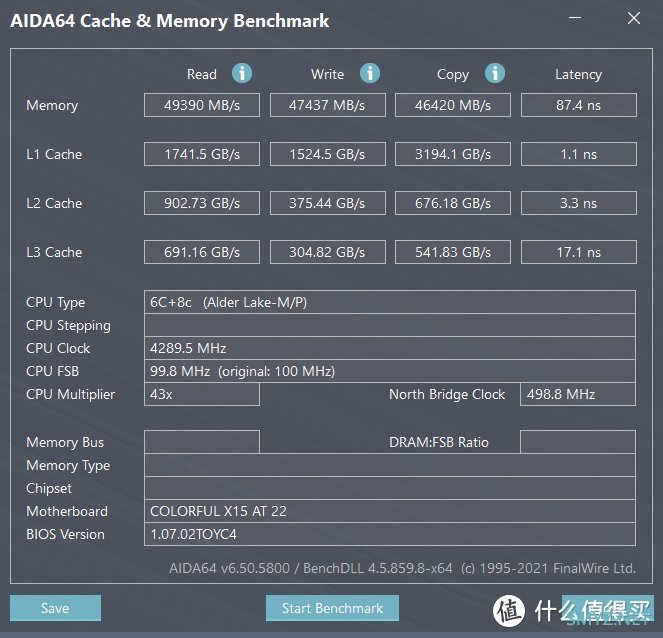
Task: Click Motherboard field COLORFUL X15 AT 22
Action: click(x=390, y=511)
